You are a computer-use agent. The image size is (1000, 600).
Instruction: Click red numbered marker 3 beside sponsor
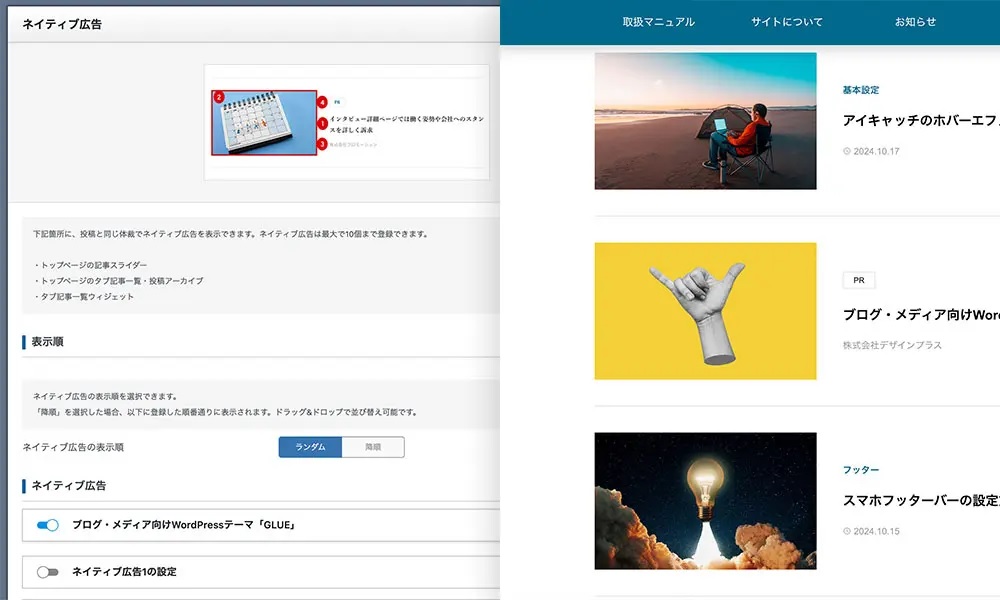[x=323, y=144]
